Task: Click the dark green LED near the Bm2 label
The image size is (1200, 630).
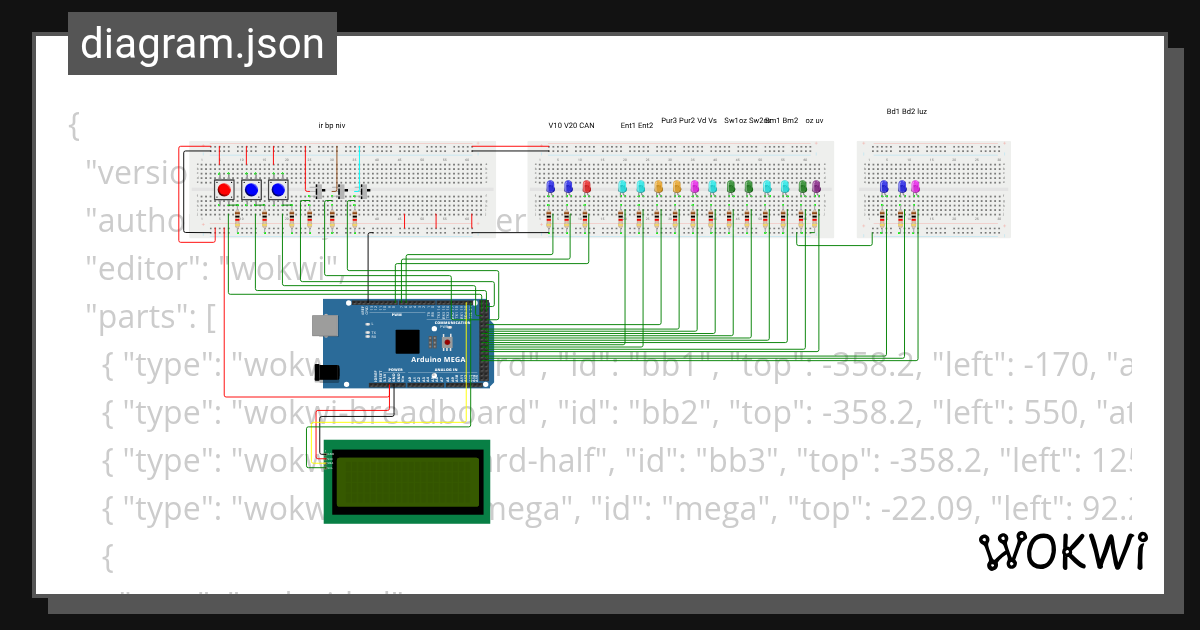Action: [x=801, y=186]
